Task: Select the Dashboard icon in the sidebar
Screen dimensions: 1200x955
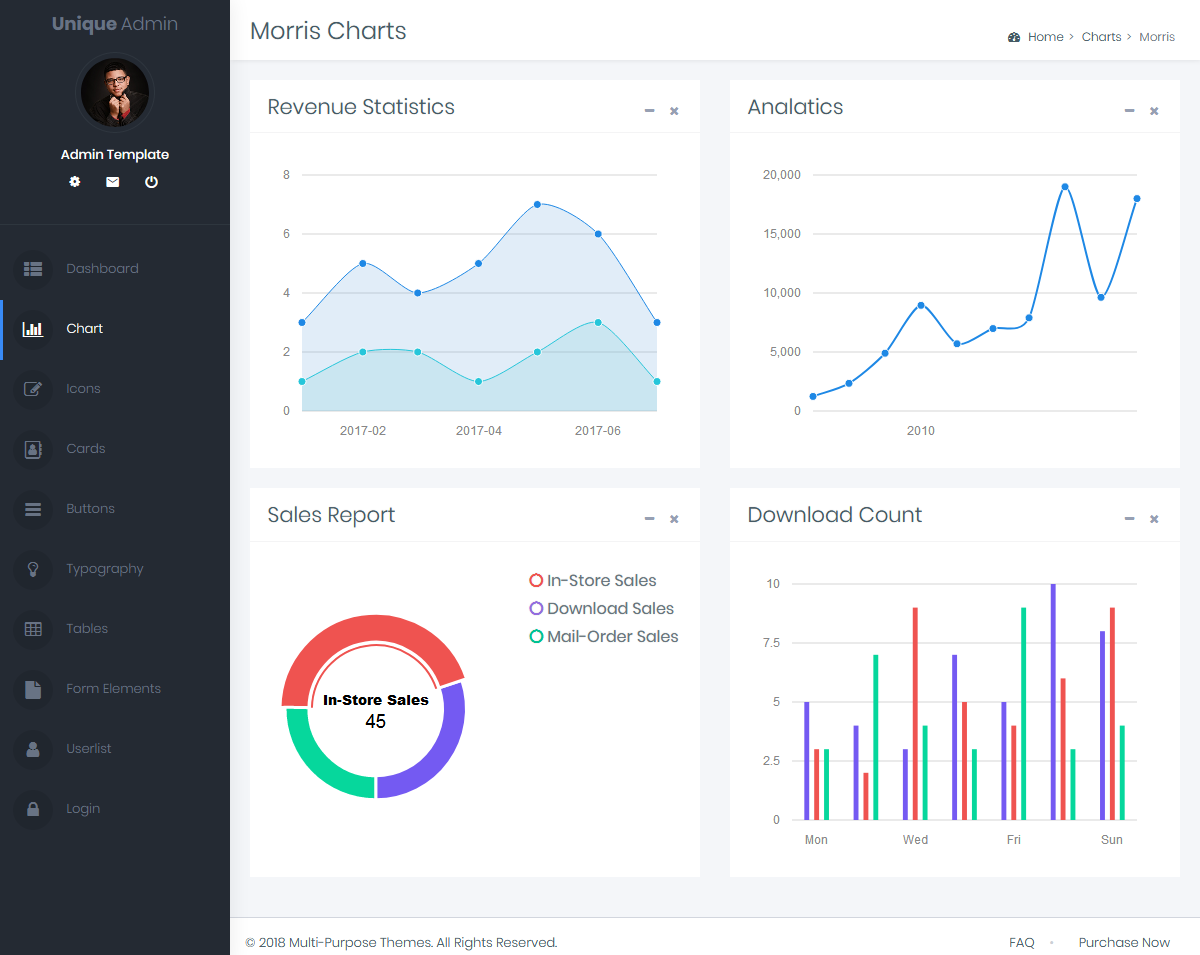Action: click(x=33, y=268)
